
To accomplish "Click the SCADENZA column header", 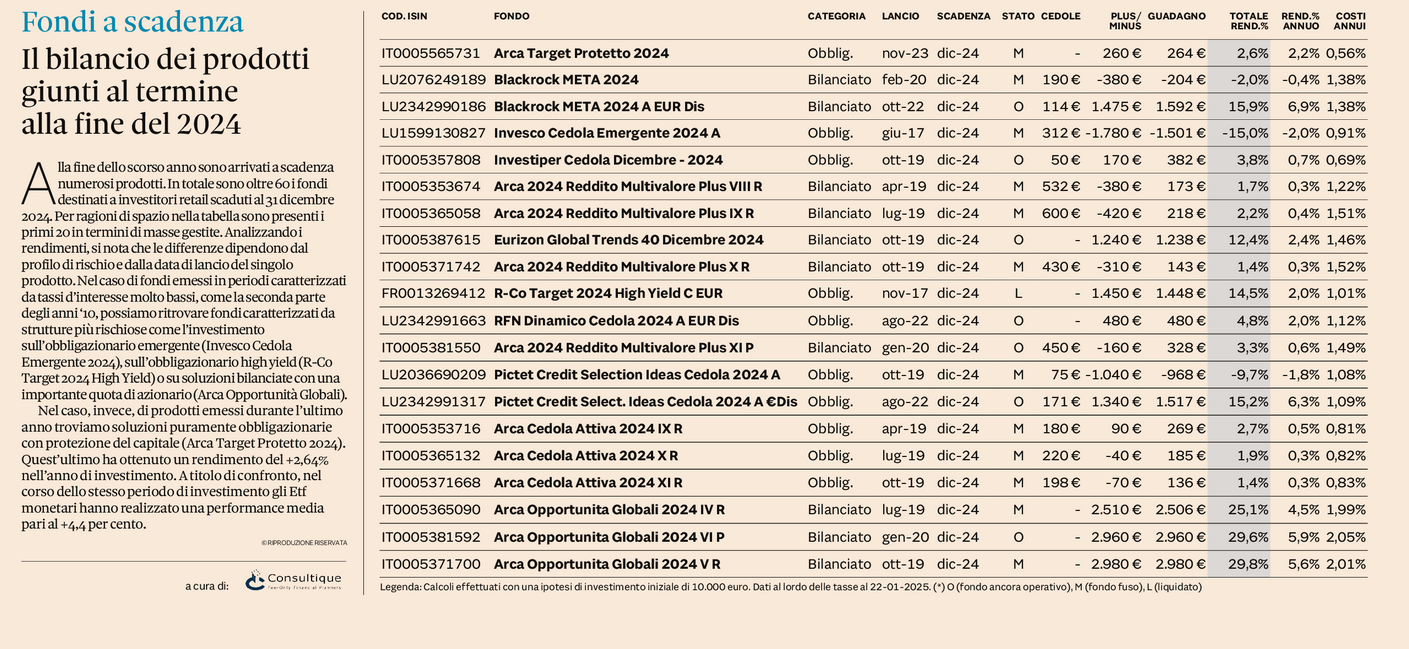I will pyautogui.click(x=964, y=16).
